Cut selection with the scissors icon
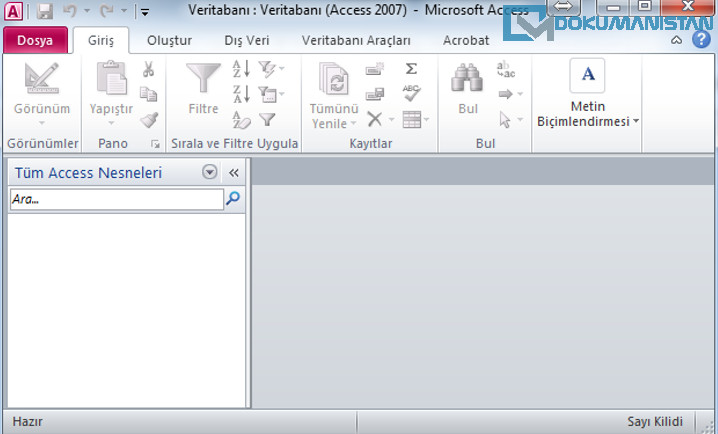The image size is (718, 434). [148, 69]
